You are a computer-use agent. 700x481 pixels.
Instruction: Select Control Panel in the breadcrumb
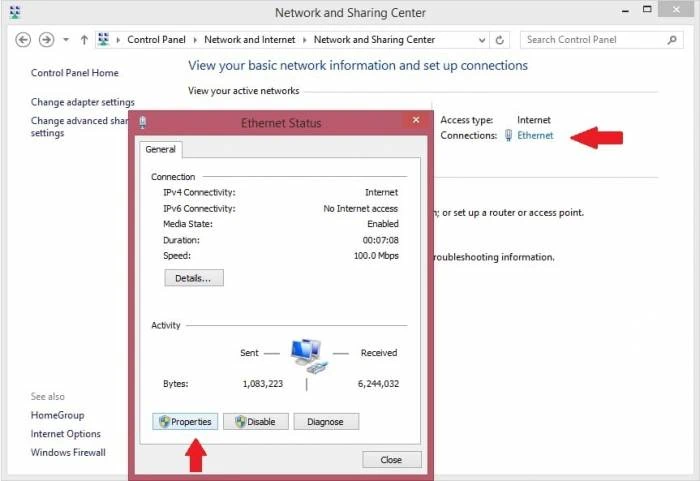(156, 40)
